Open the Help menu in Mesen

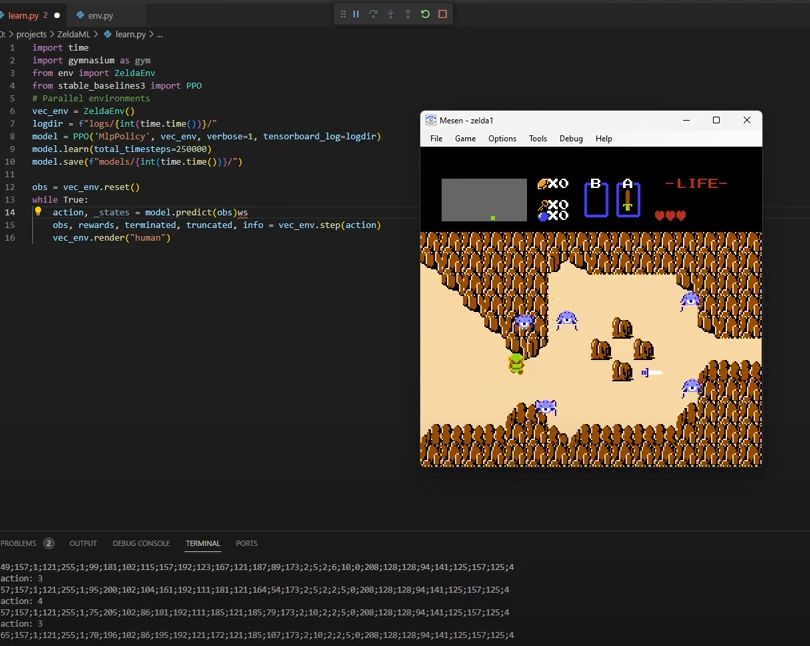pyautogui.click(x=603, y=138)
